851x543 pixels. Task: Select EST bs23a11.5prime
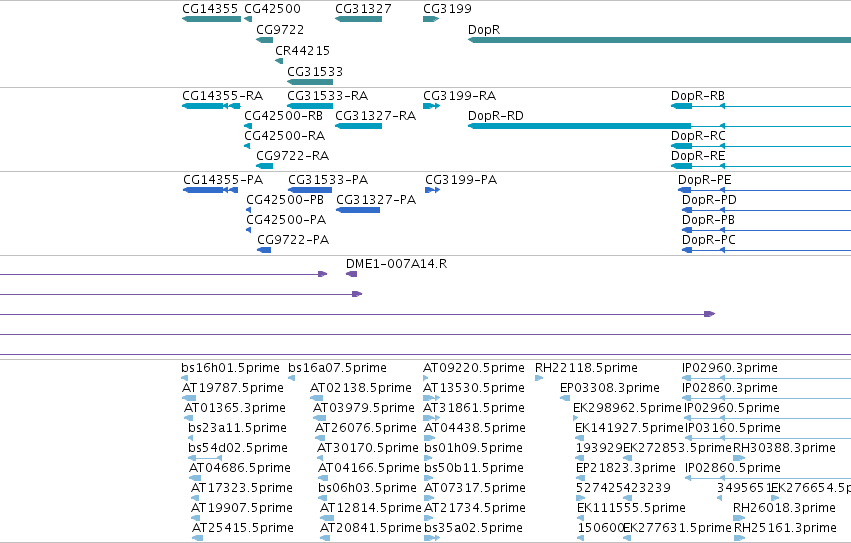tap(192, 438)
